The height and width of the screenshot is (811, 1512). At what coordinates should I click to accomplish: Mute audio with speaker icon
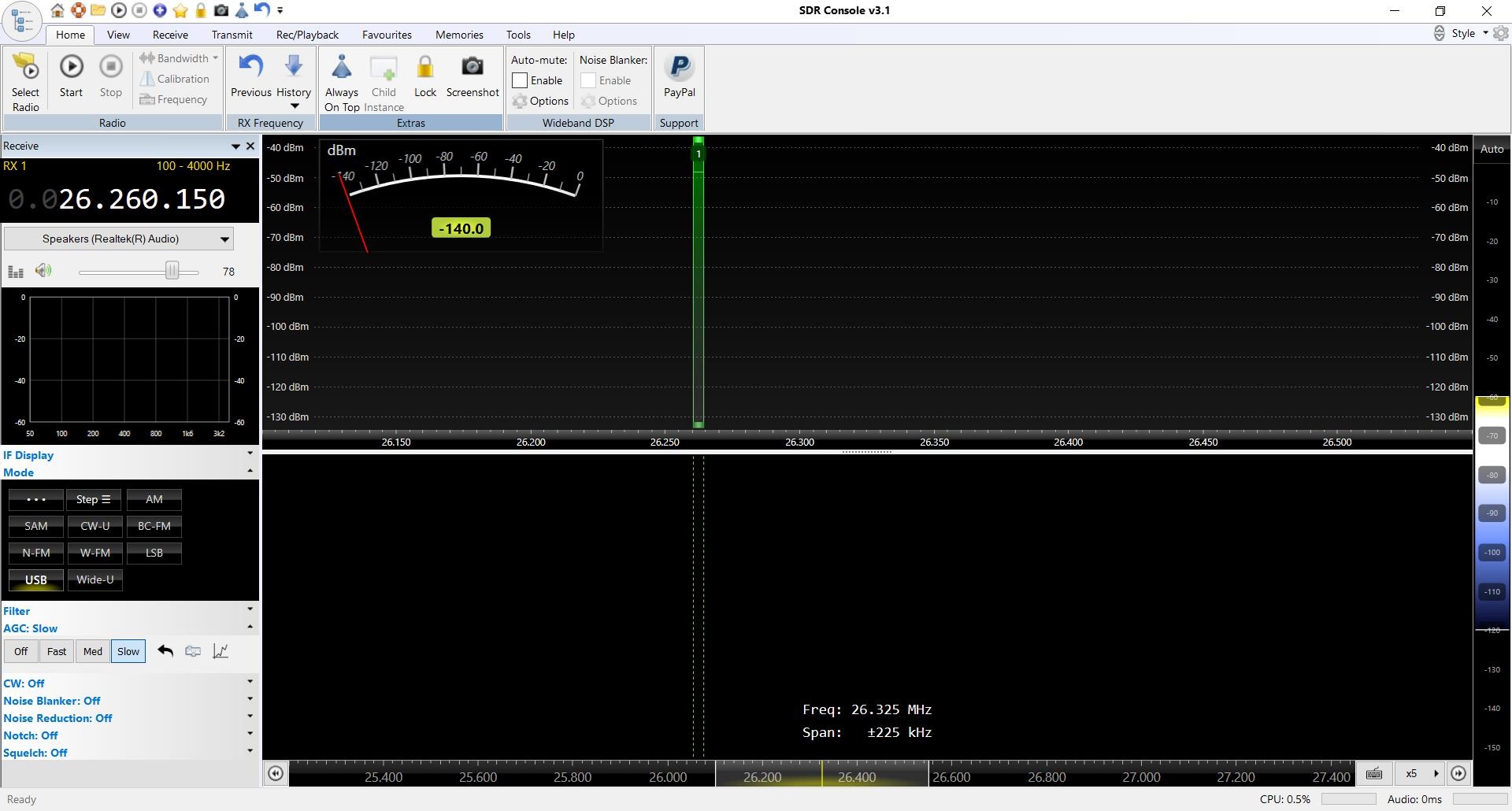click(43, 272)
